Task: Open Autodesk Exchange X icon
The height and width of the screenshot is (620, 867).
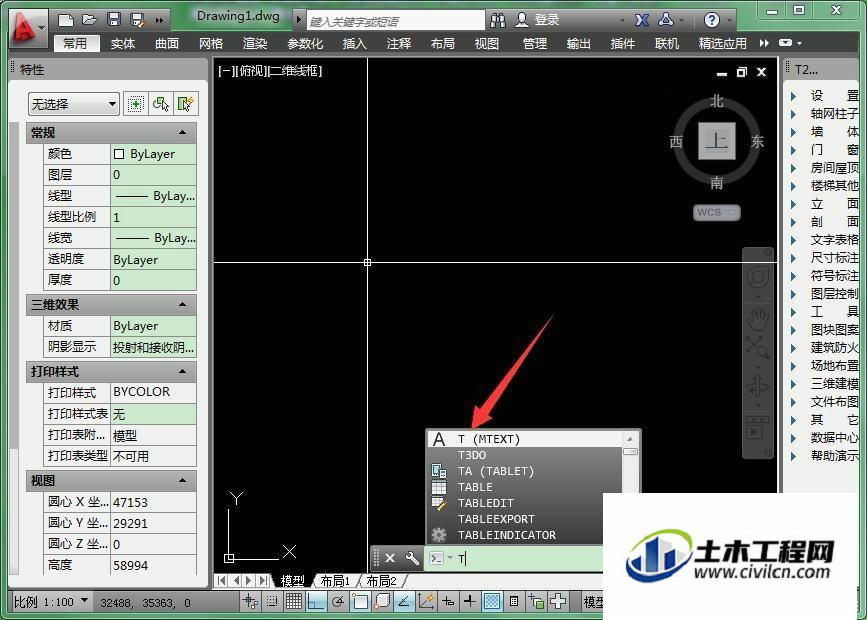Action: [x=642, y=20]
